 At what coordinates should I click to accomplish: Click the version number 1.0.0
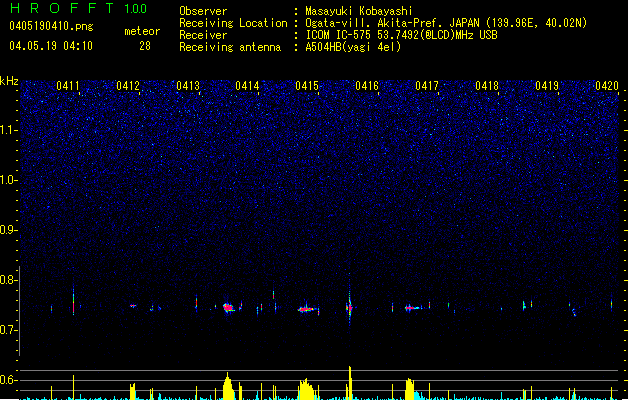[x=135, y=8]
